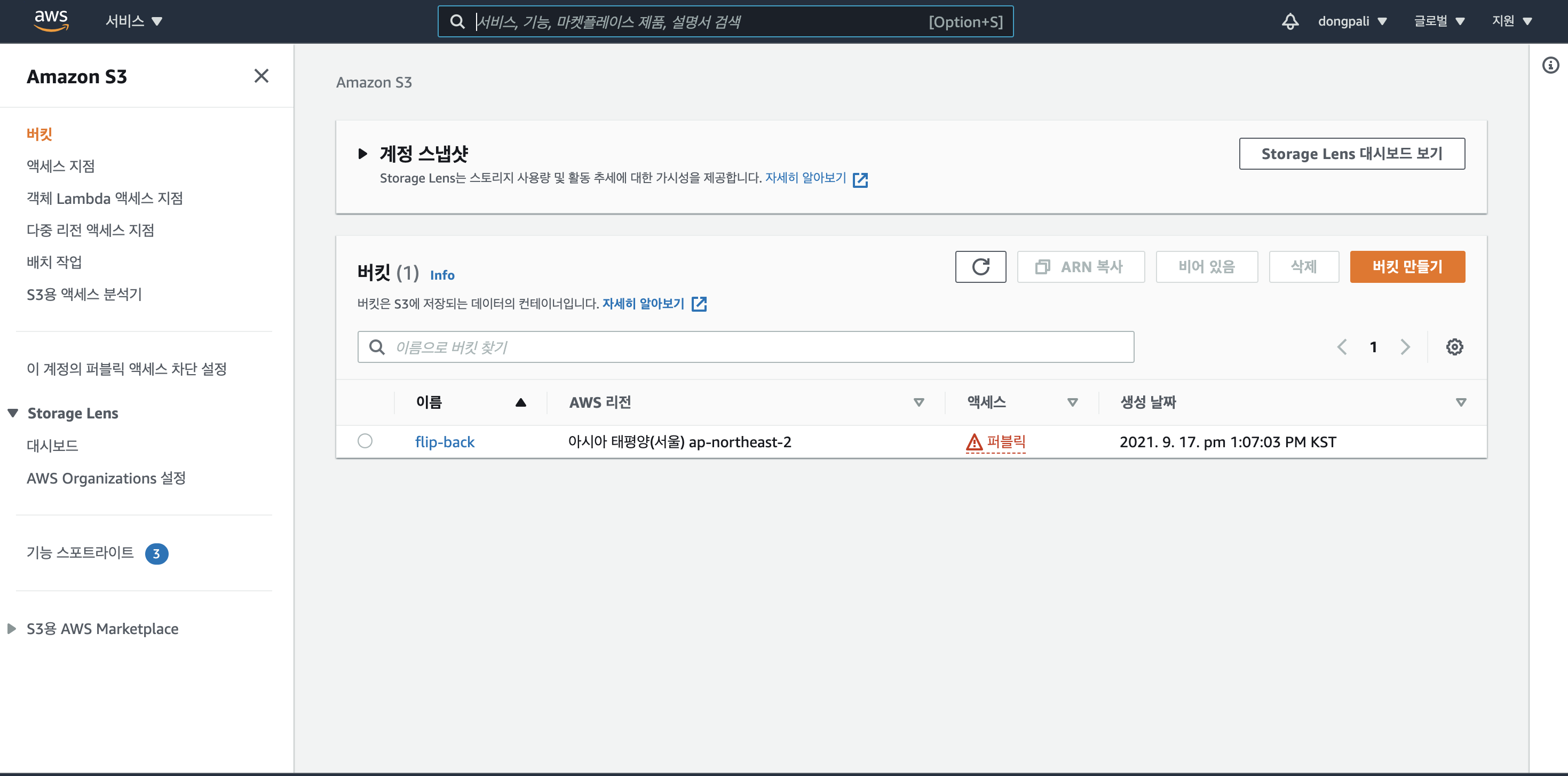Click the badge 3 next to 기능 스포트라이트
Viewport: 1568px width, 776px height.
click(156, 554)
